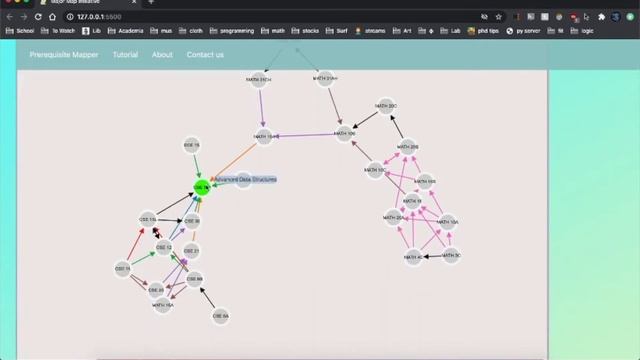Select the MATH 10A graph node
This screenshot has width=640, height=360.
pos(448,222)
